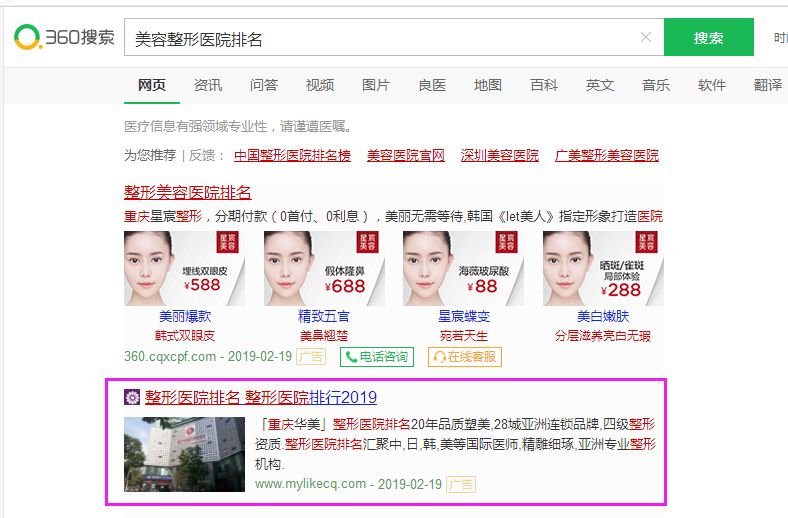Click the 假体隆鼻 ¥688 ad image
The width and height of the screenshot is (788, 518).
(325, 268)
